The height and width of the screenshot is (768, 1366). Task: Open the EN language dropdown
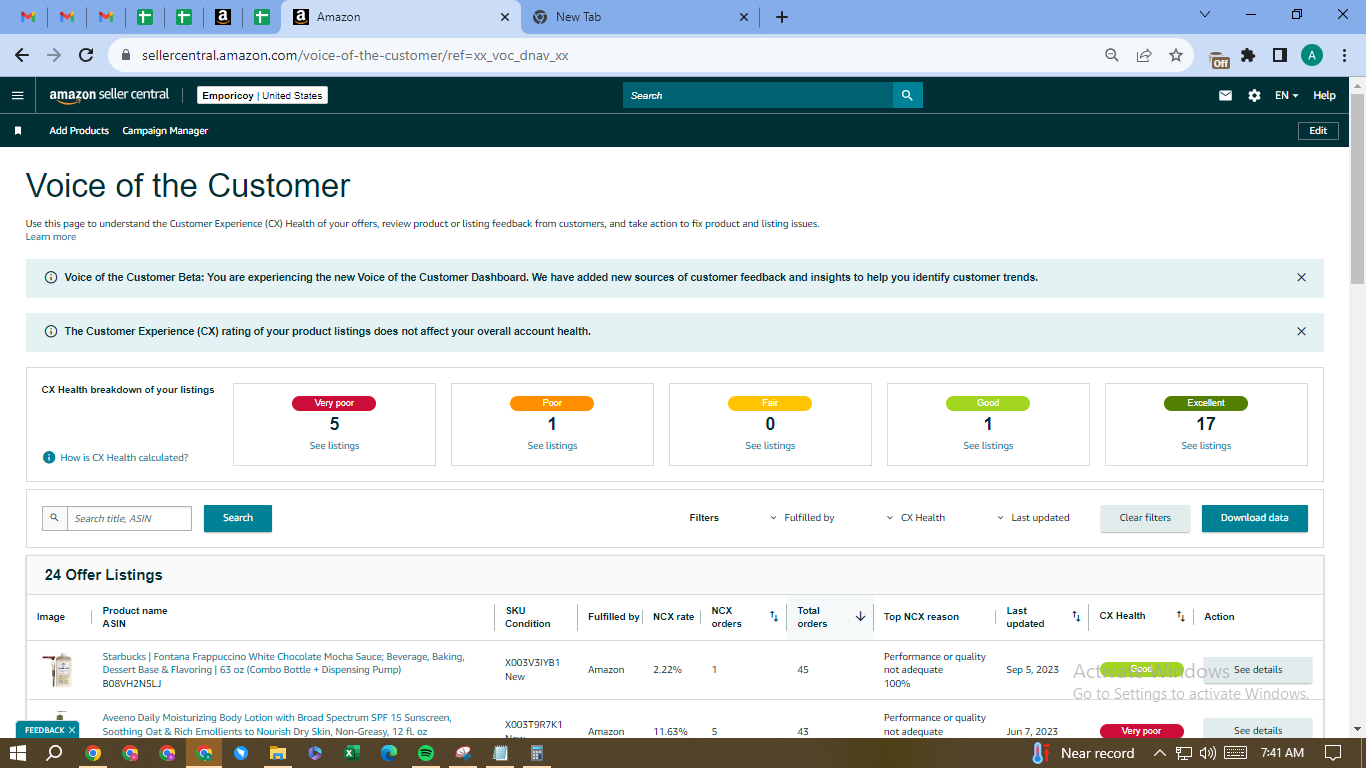(x=1286, y=95)
